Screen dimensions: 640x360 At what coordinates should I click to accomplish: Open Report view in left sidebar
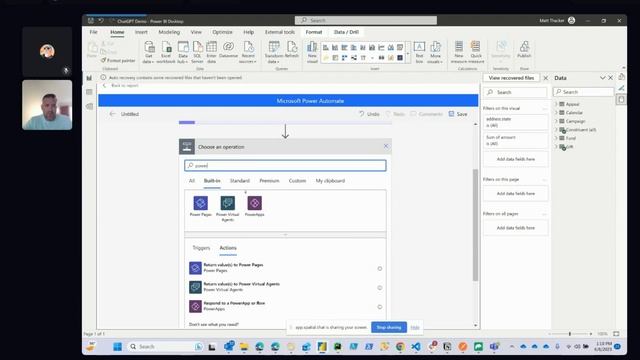89,78
